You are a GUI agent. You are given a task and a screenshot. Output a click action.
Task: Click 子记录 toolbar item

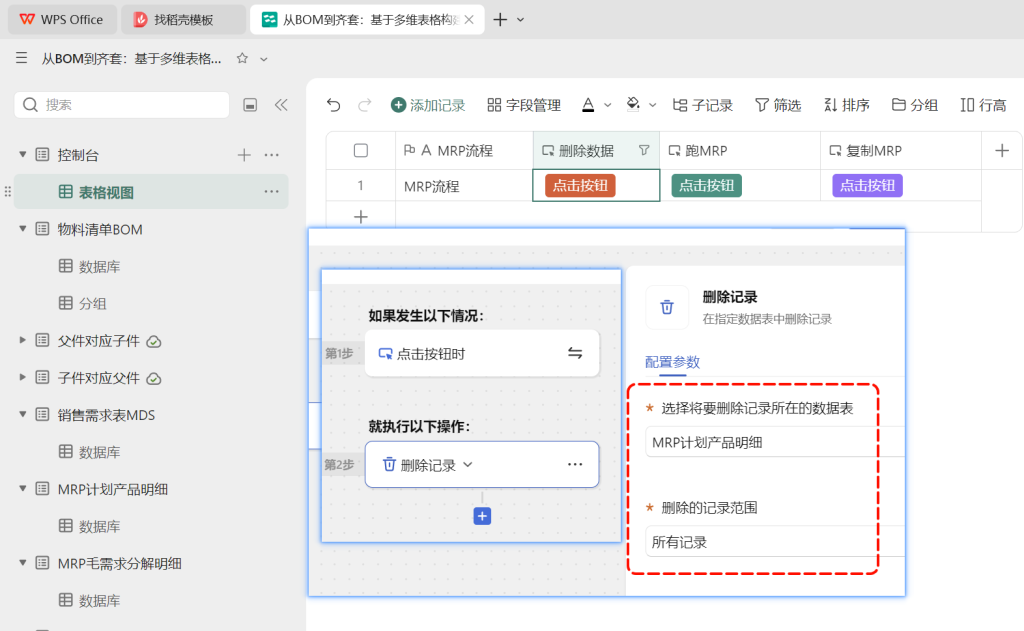[703, 105]
